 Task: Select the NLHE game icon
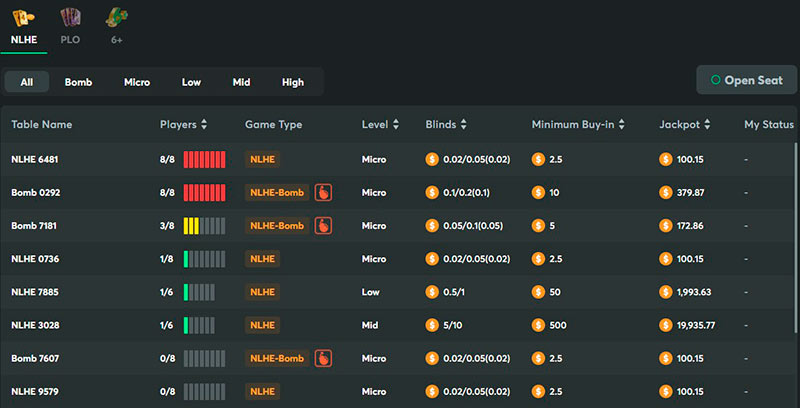(23, 17)
